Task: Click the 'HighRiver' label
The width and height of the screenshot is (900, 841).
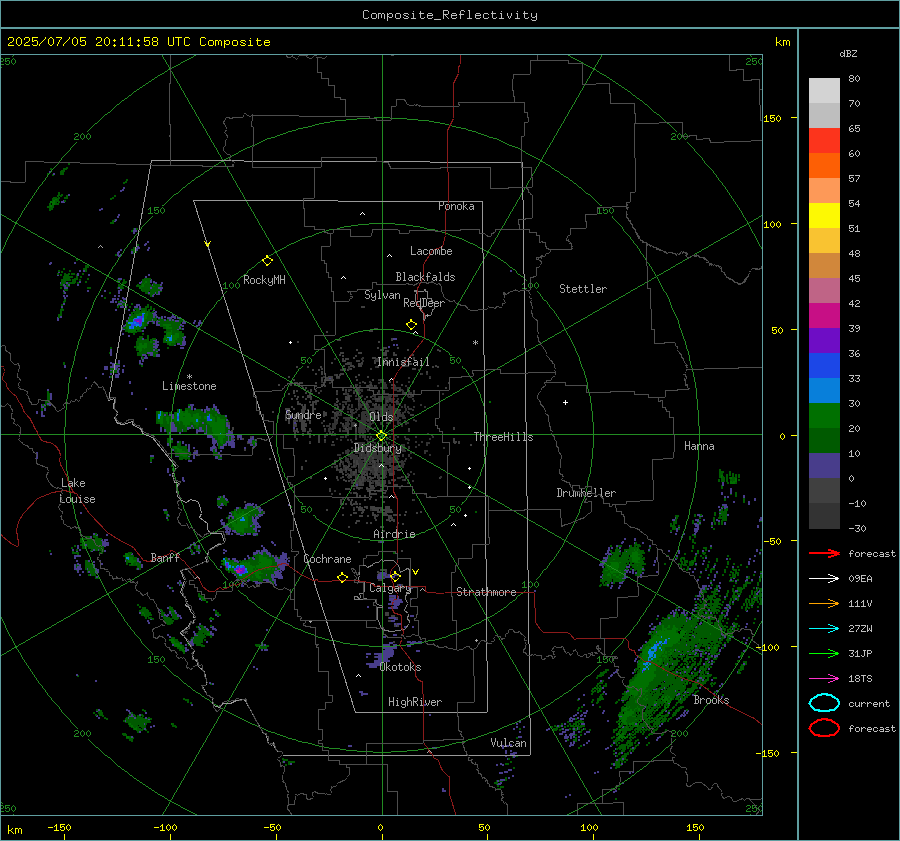Action: click(415, 702)
